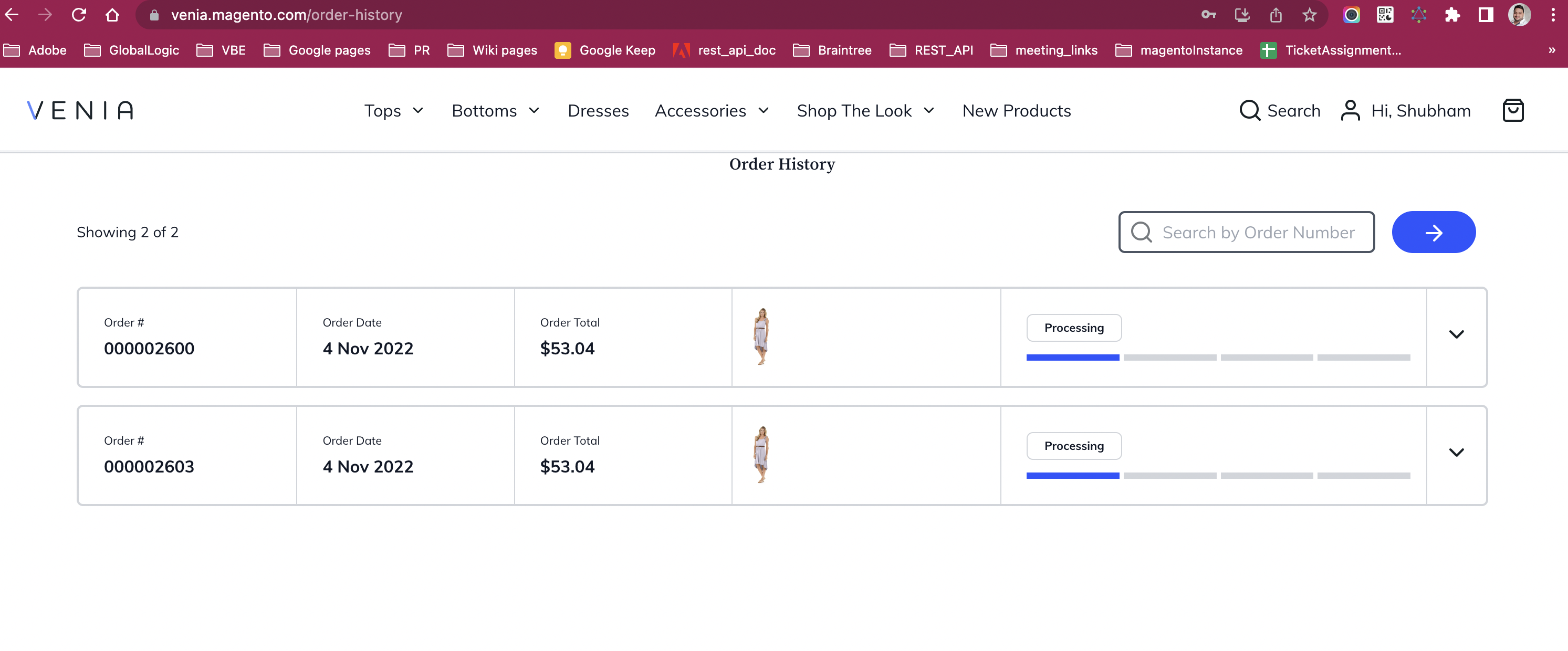Expand details for order 000002603
The width and height of the screenshot is (1568, 651).
pos(1457,451)
